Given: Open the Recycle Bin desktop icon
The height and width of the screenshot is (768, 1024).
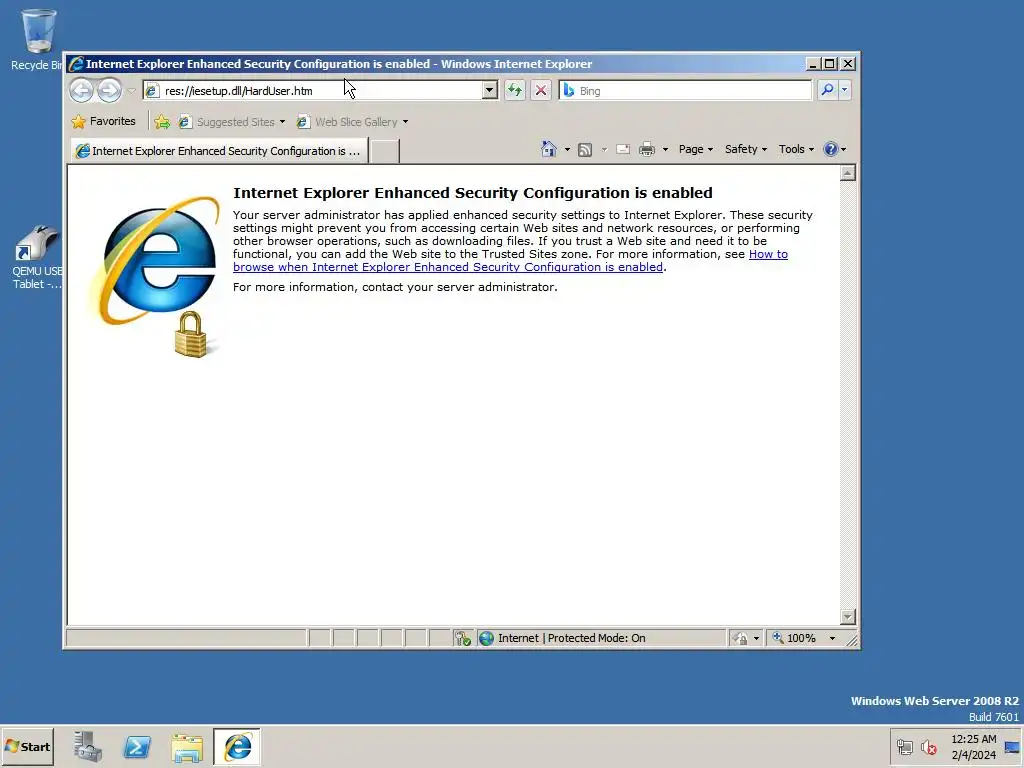Looking at the screenshot, I should [38, 39].
